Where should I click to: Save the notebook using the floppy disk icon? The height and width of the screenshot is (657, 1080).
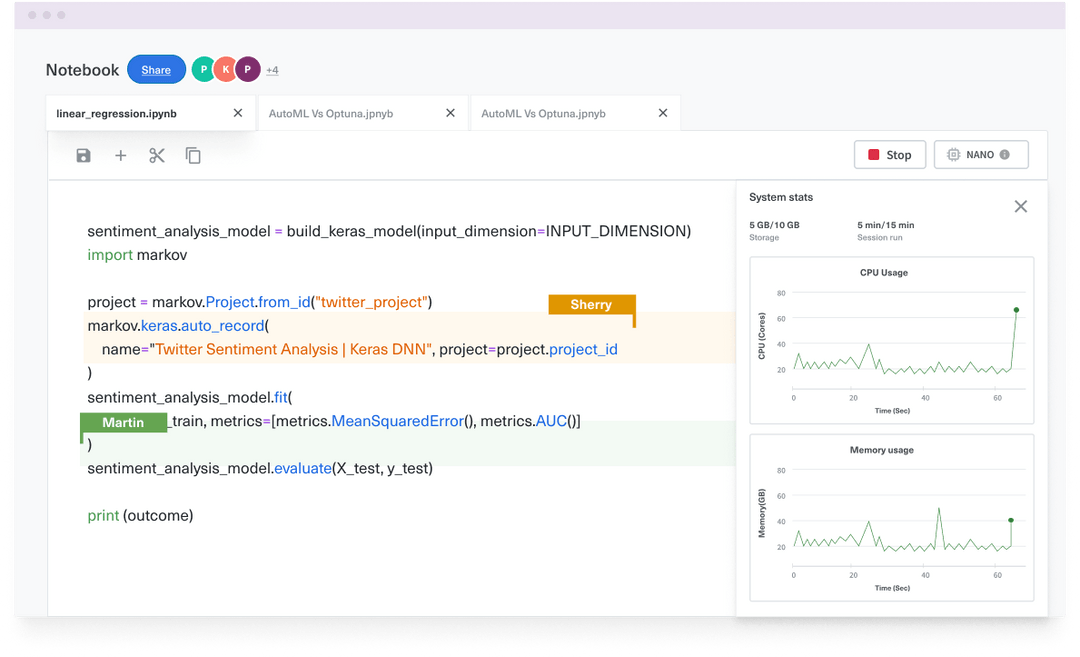(x=83, y=155)
